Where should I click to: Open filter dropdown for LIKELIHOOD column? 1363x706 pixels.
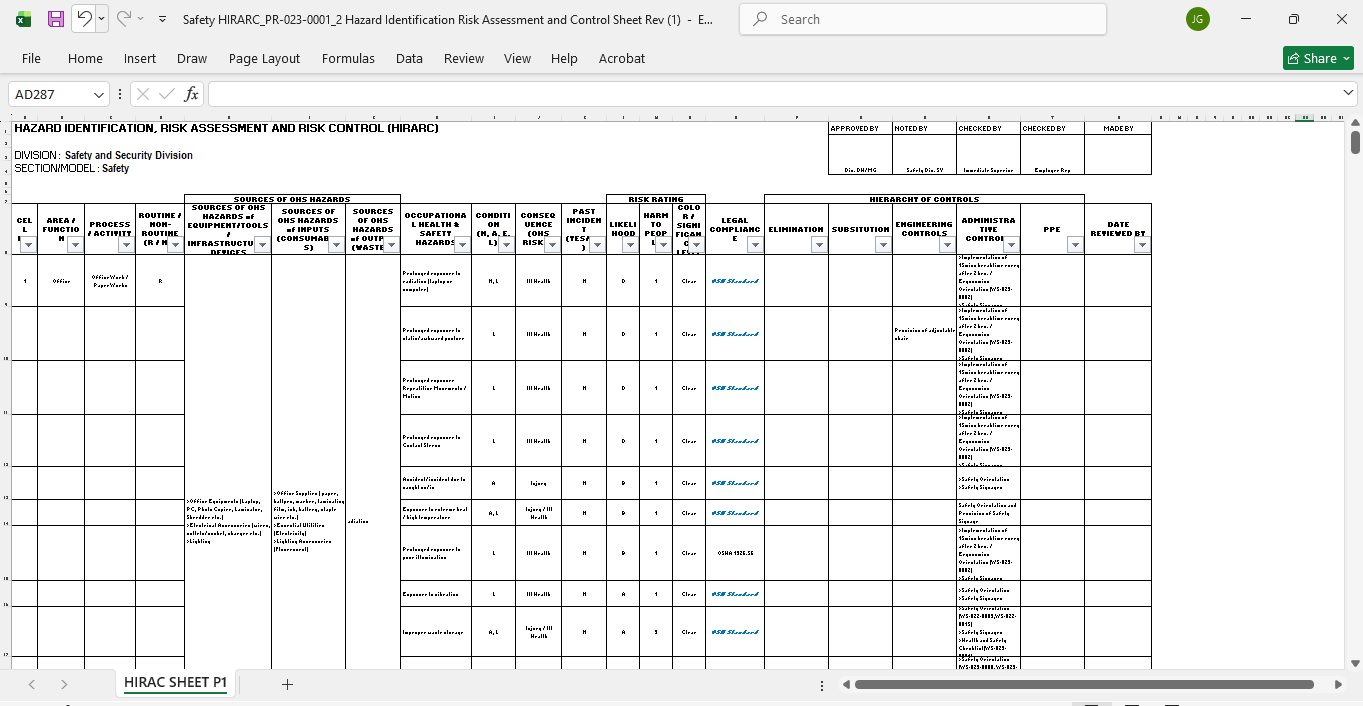pos(630,245)
